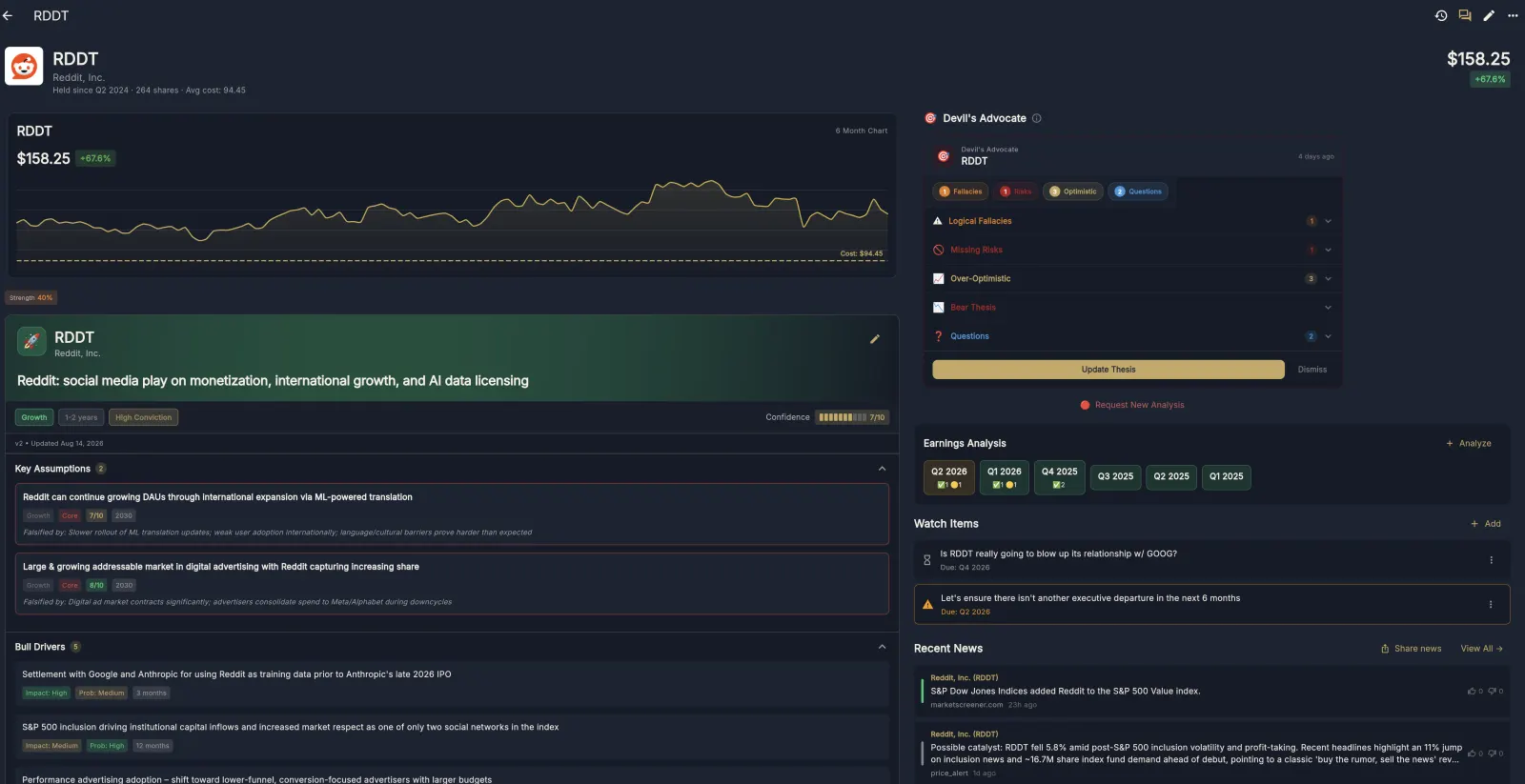Click Share news in Recent News
This screenshot has width=1525, height=784.
pos(1412,649)
